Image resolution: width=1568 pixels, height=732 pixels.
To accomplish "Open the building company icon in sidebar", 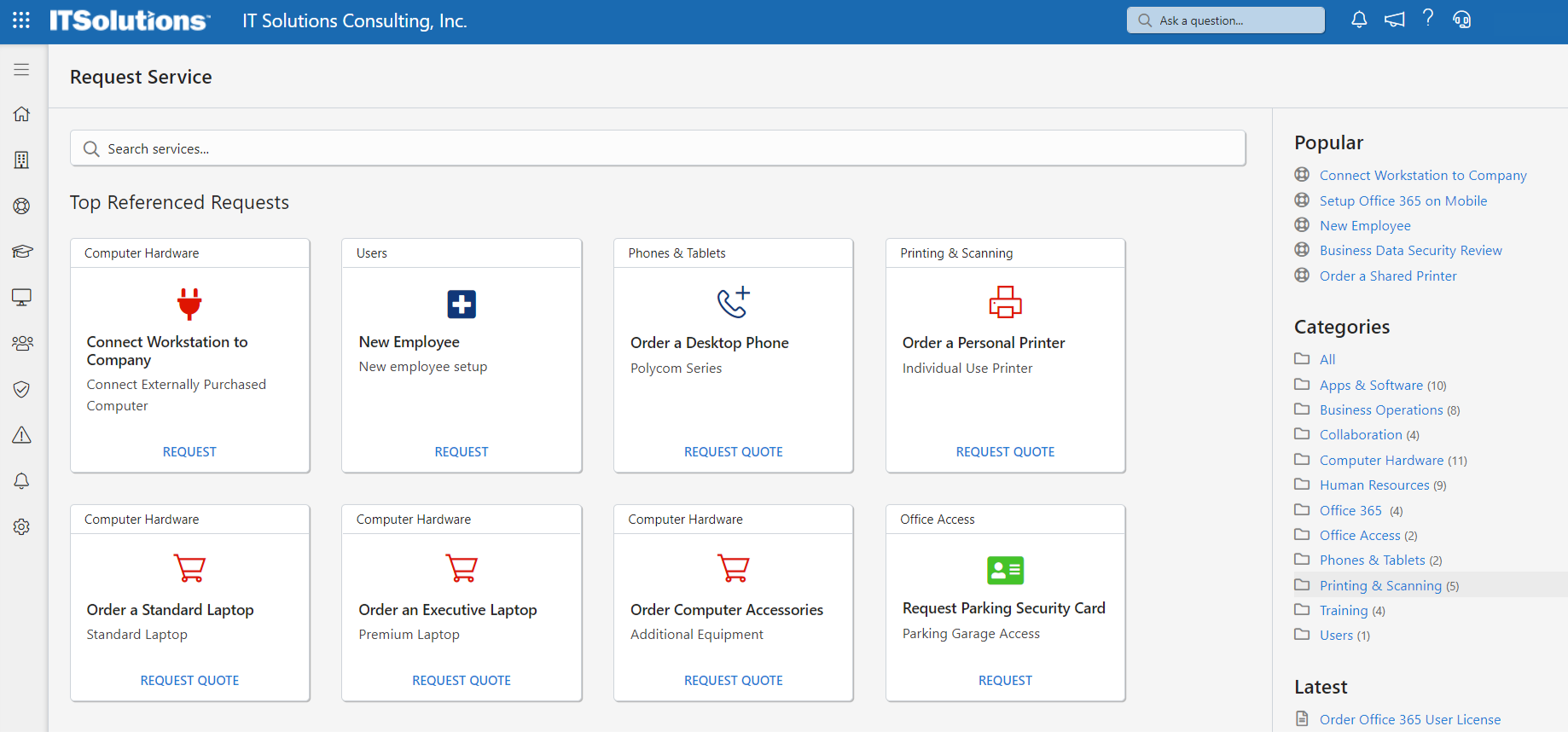I will pos(21,160).
